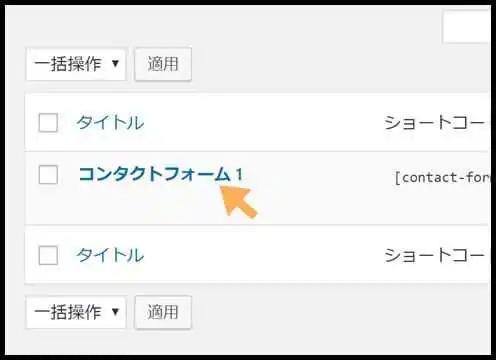
Task: Focus the search box at top right
Action: pyautogui.click(x=467, y=27)
